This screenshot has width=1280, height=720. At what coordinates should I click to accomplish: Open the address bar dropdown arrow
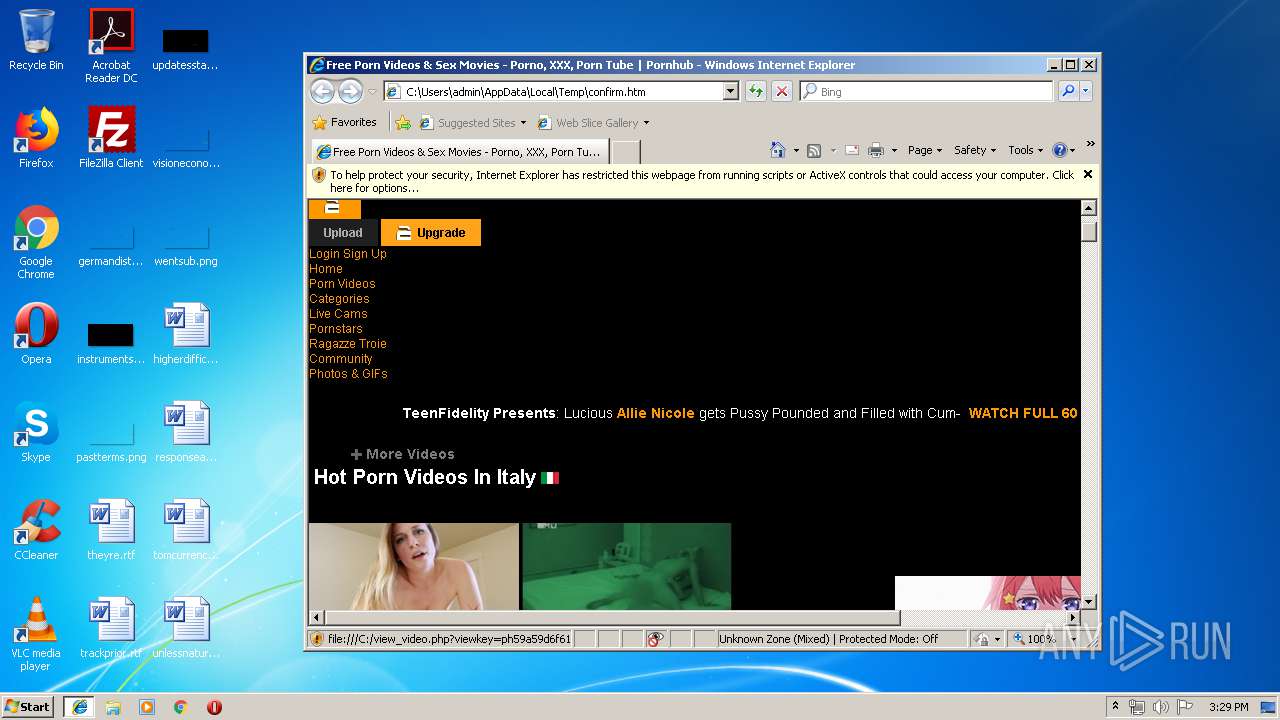730,91
